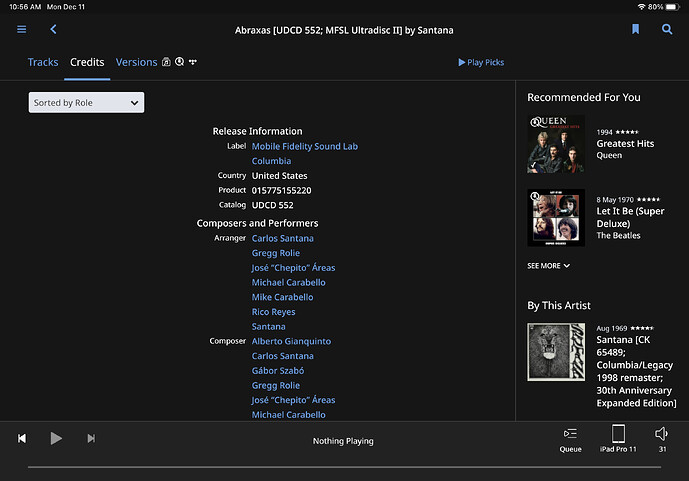Viewport: 689px width, 481px height.
Task: Open composer Gregg Rolie link
Action: point(276,386)
